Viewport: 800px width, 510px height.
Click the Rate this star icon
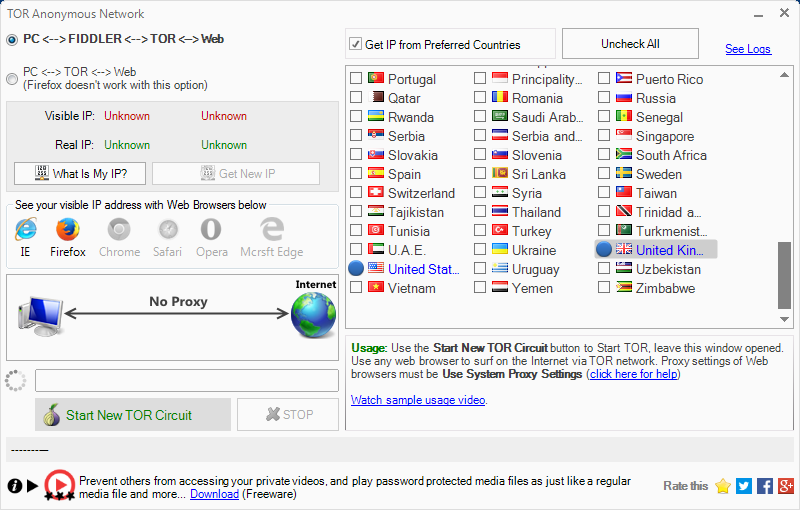click(722, 486)
